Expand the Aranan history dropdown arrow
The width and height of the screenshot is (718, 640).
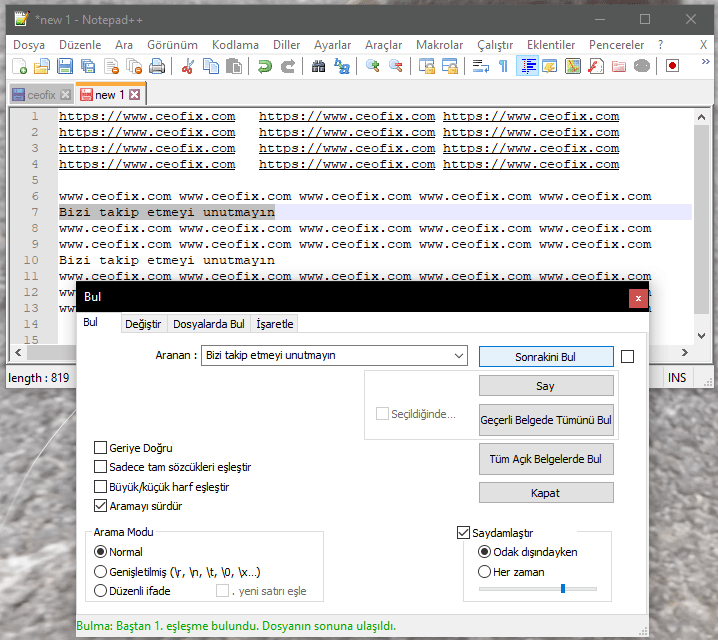458,356
